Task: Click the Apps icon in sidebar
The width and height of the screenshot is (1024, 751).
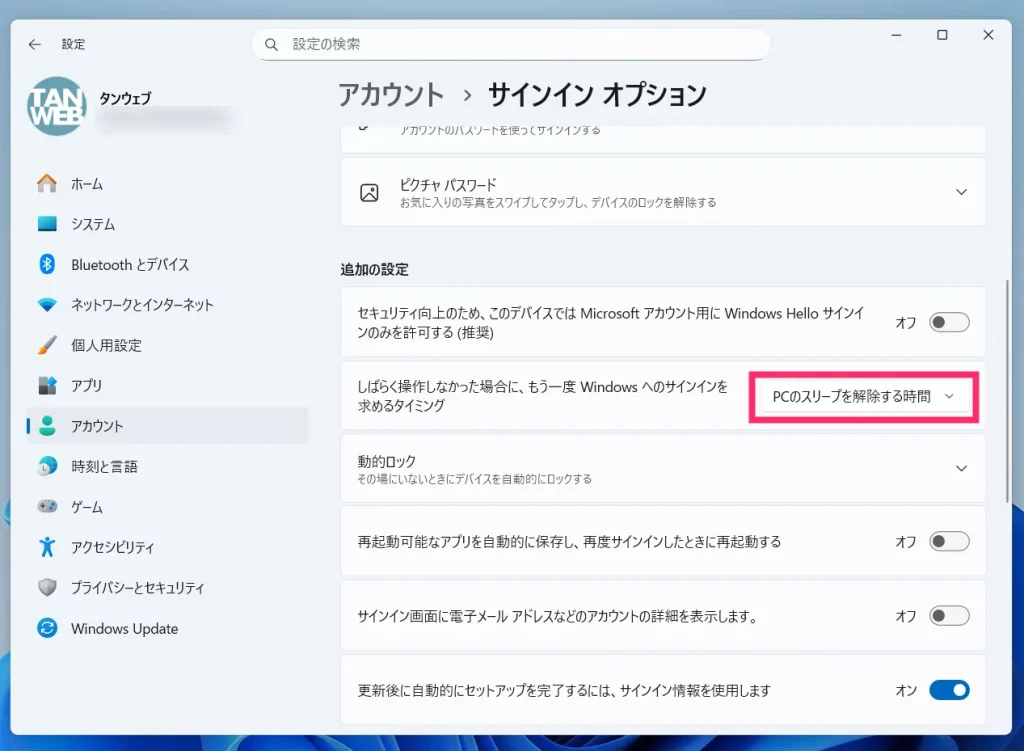Action: (x=47, y=385)
